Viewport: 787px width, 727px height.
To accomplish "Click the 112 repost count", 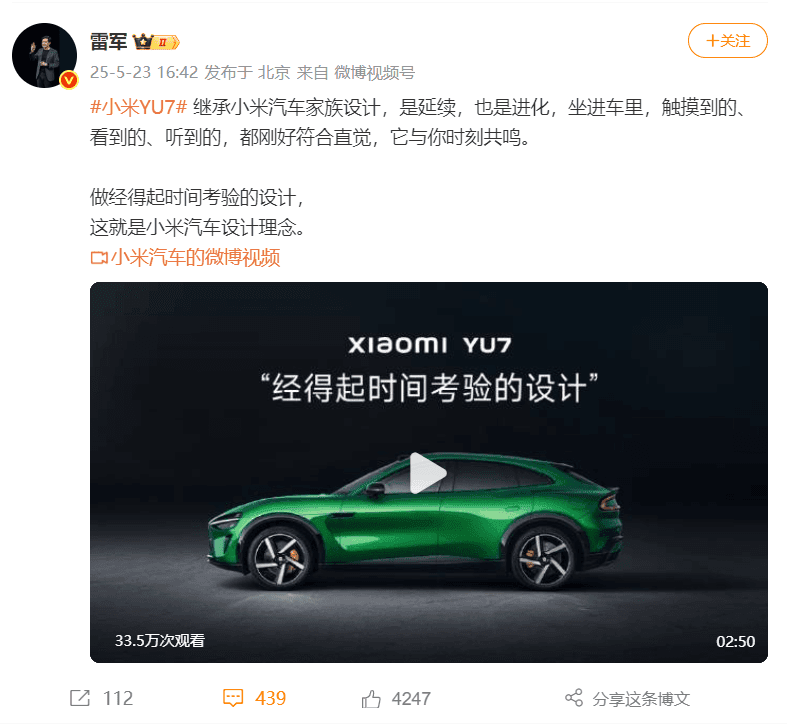I will click(x=118, y=698).
